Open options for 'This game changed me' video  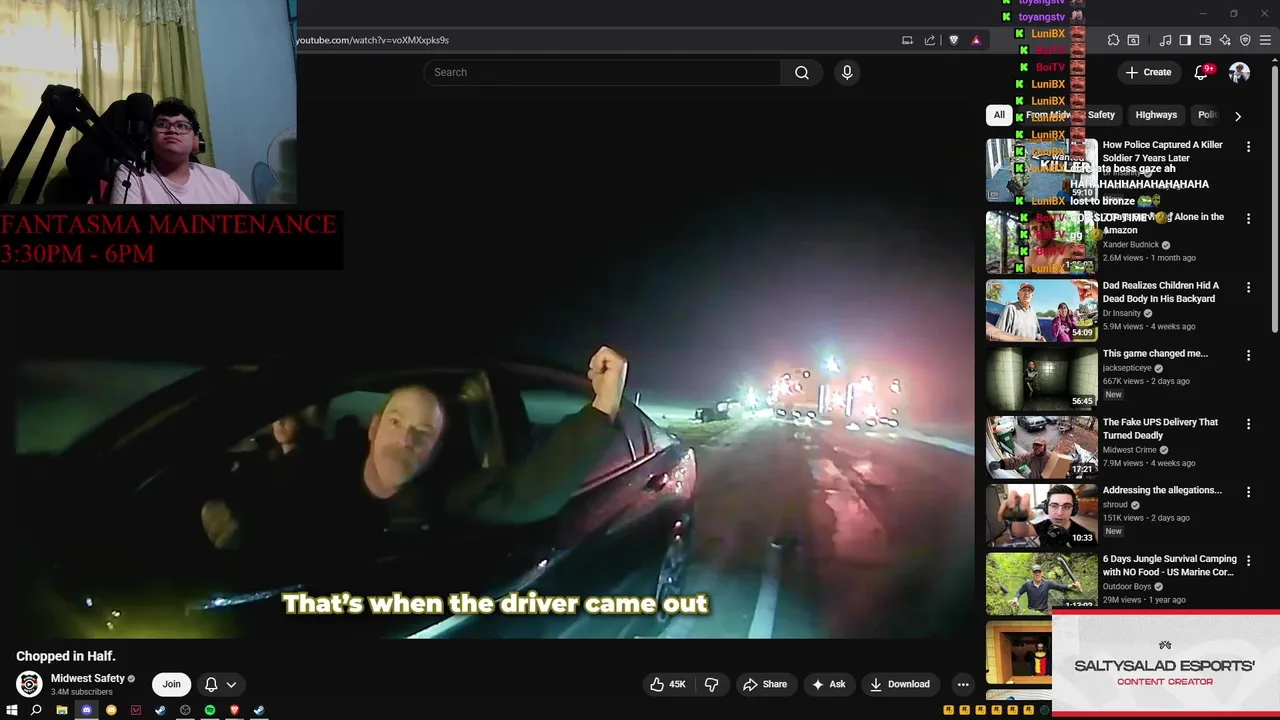(1248, 355)
